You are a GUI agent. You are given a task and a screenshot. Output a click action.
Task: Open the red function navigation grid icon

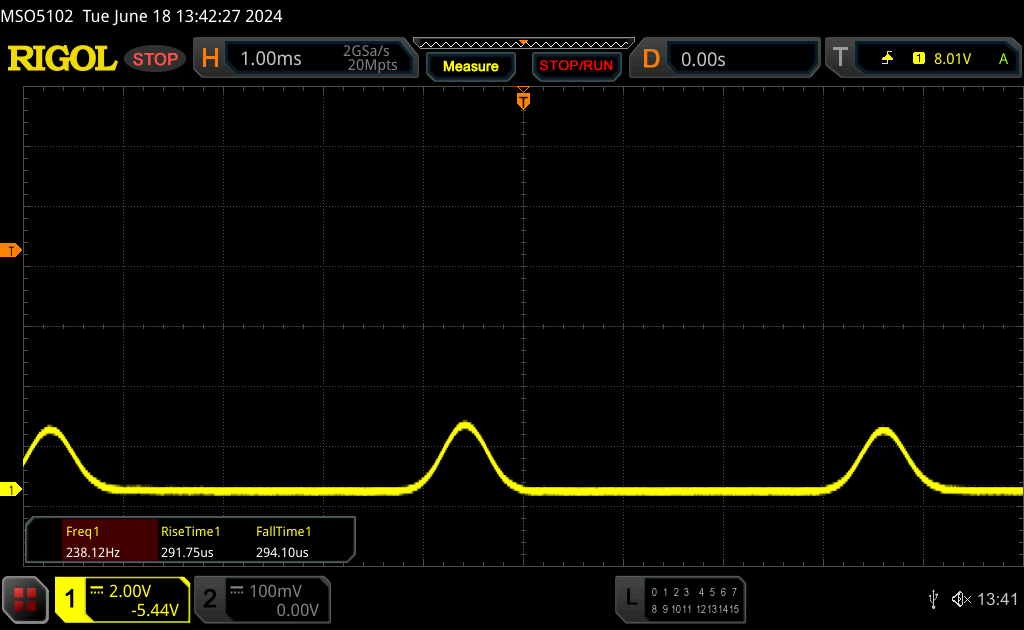(x=25, y=599)
